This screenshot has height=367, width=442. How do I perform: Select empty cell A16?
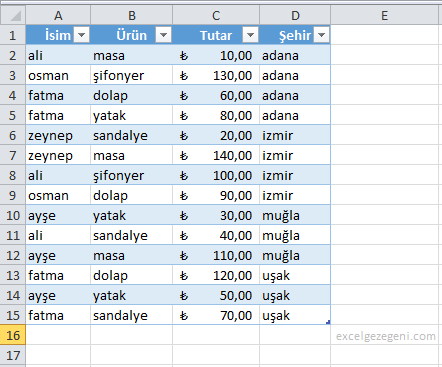(58, 335)
